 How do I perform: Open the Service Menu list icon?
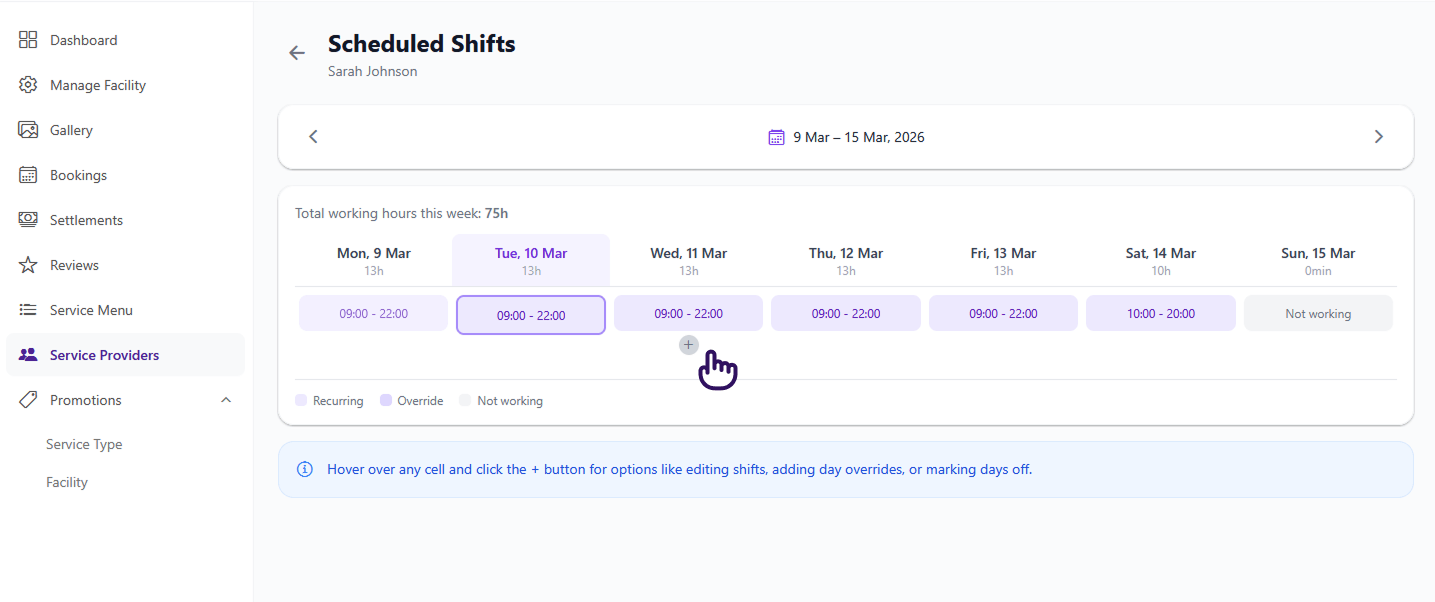click(x=28, y=310)
